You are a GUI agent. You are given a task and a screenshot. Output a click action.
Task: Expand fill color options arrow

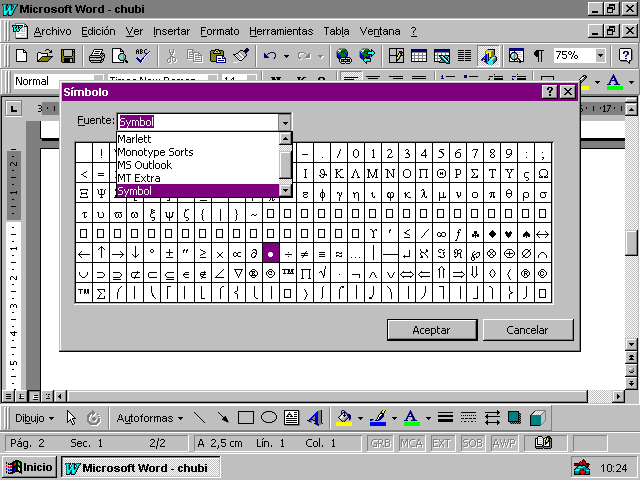click(360, 418)
